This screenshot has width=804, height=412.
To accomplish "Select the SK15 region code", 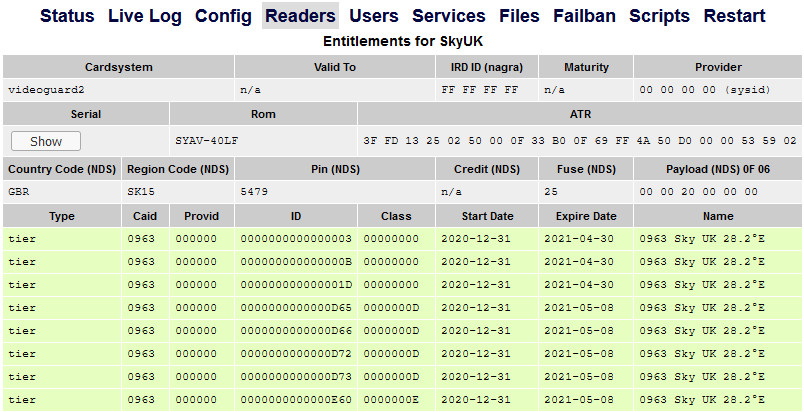I will (141, 192).
